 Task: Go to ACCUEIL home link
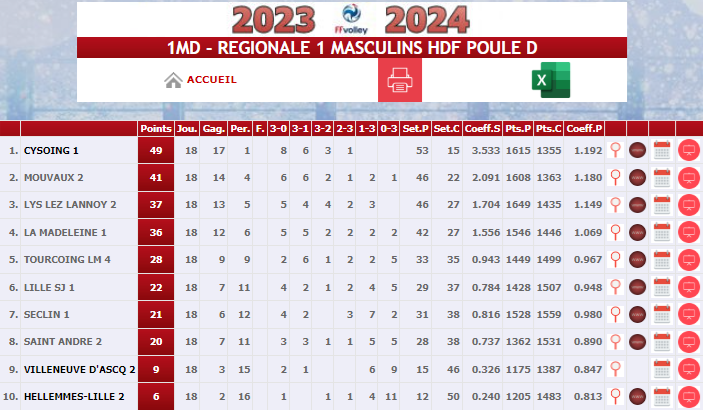pos(200,80)
